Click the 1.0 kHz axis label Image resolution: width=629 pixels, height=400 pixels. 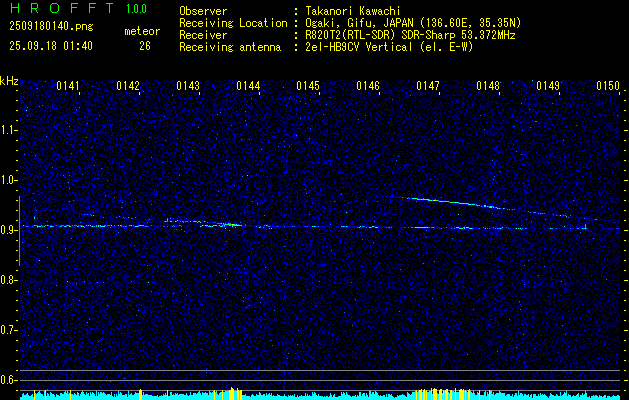9,180
